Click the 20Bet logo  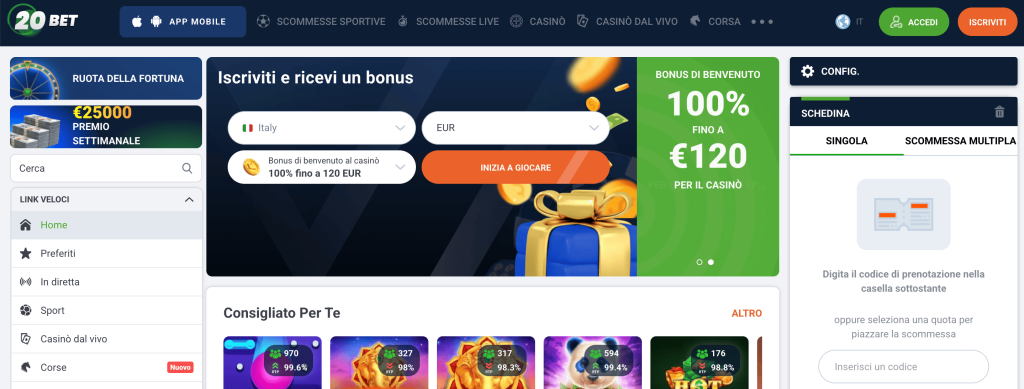(x=43, y=20)
